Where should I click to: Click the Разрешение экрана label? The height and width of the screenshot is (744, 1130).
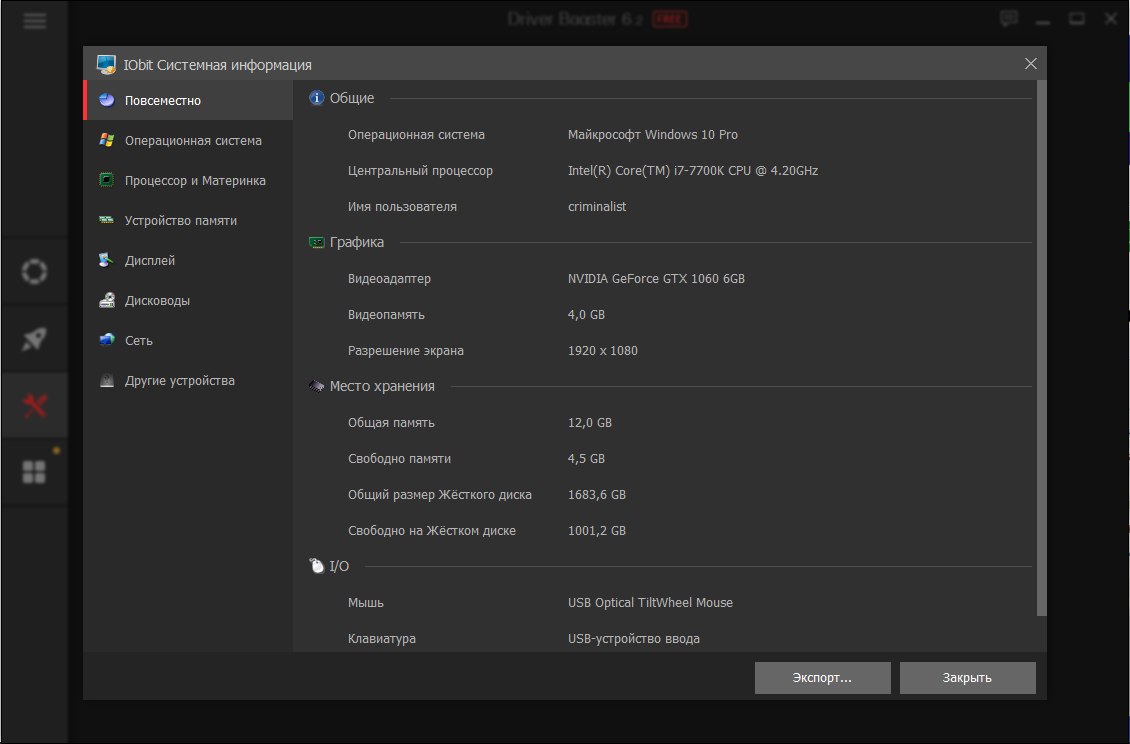tap(406, 351)
